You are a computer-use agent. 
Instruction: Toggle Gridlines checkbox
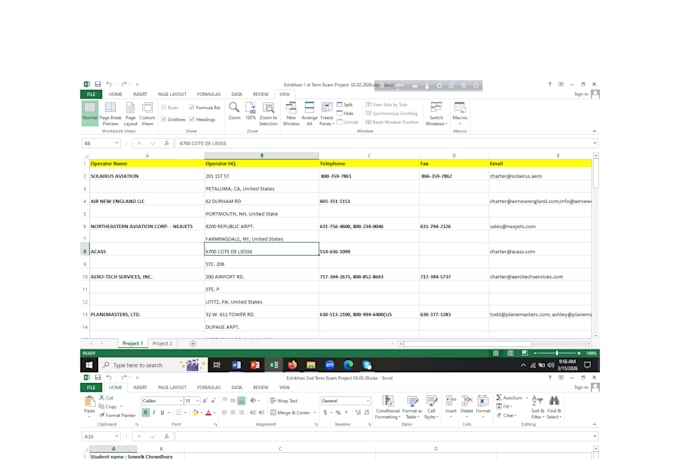[x=163, y=119]
